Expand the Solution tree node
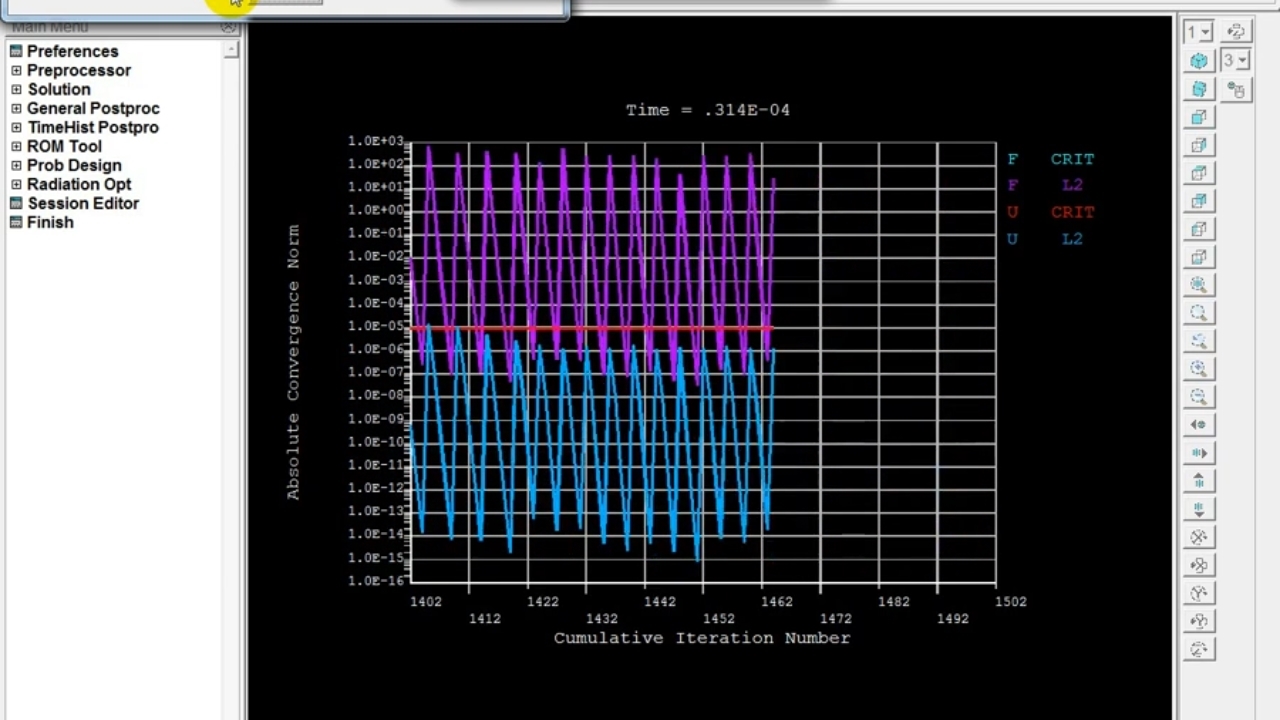 pyautogui.click(x=16, y=90)
